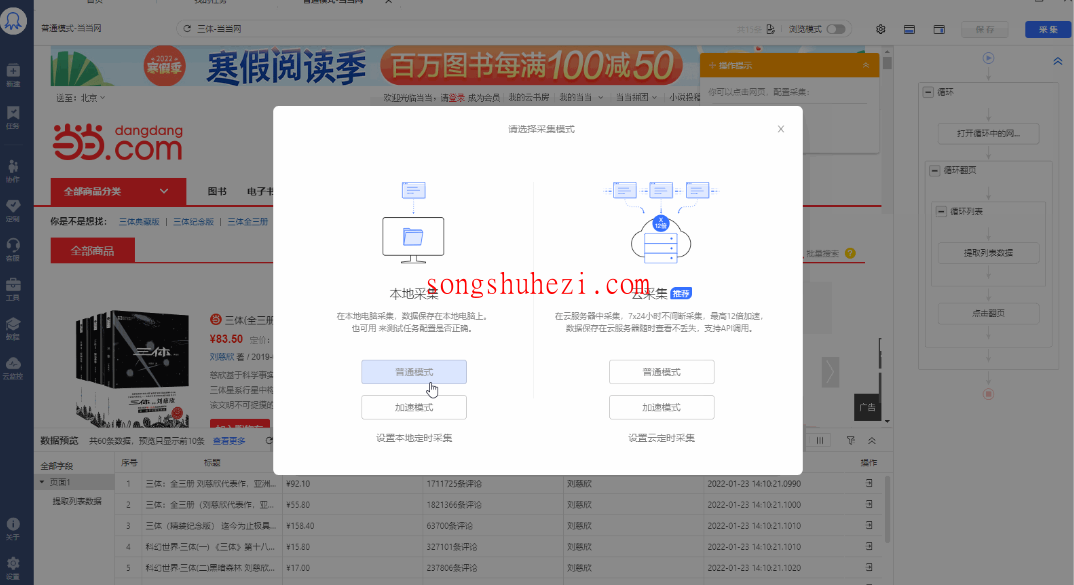1074x585 pixels.
Task: Open the 任务 sidebar icon
Action: [x=13, y=116]
